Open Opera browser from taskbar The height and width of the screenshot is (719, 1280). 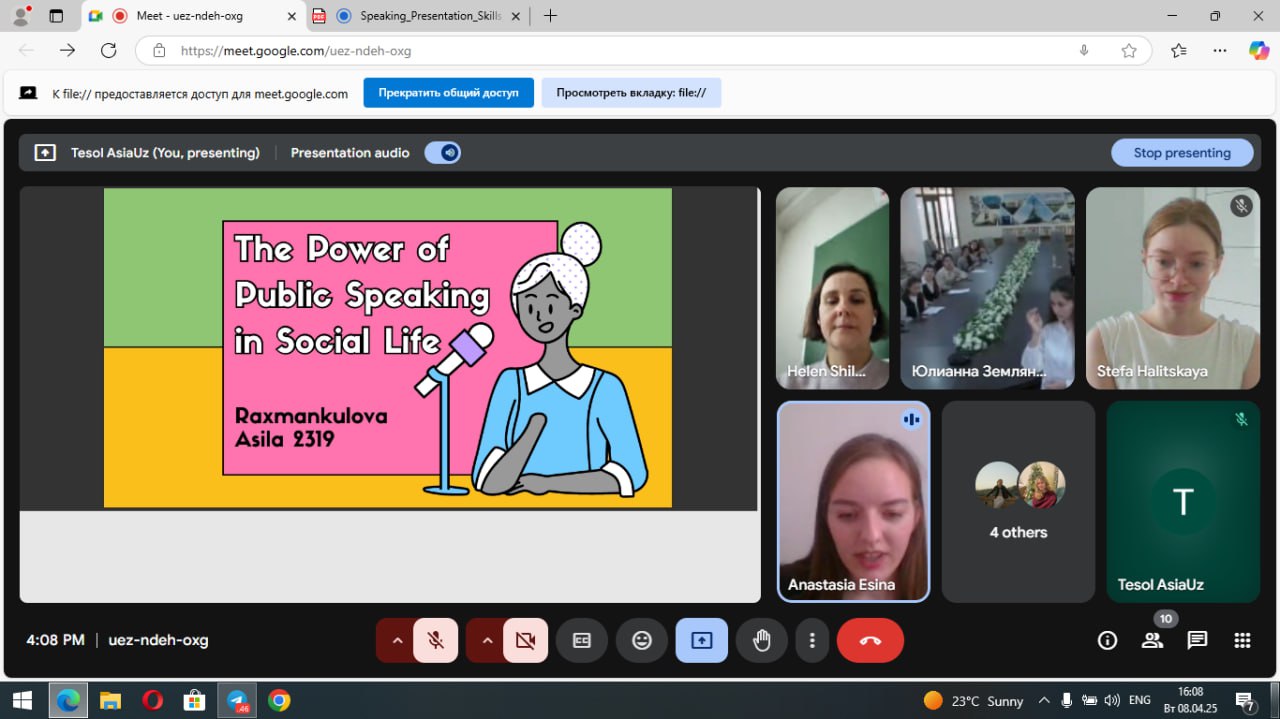[153, 701]
